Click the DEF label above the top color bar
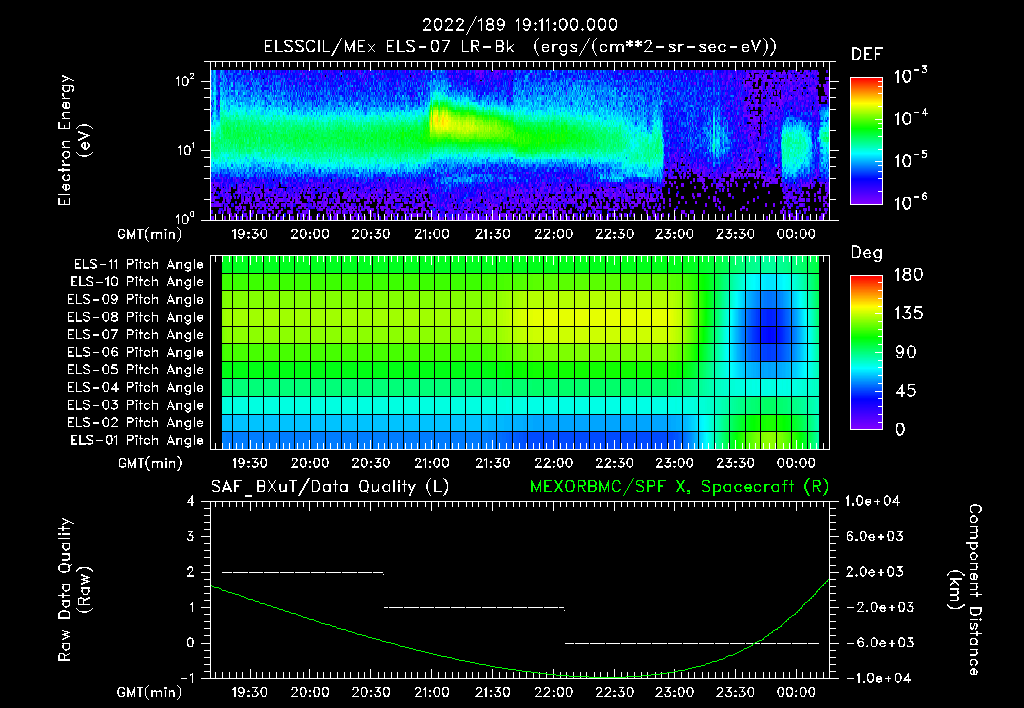This screenshot has height=708, width=1024. pyautogui.click(x=866, y=55)
